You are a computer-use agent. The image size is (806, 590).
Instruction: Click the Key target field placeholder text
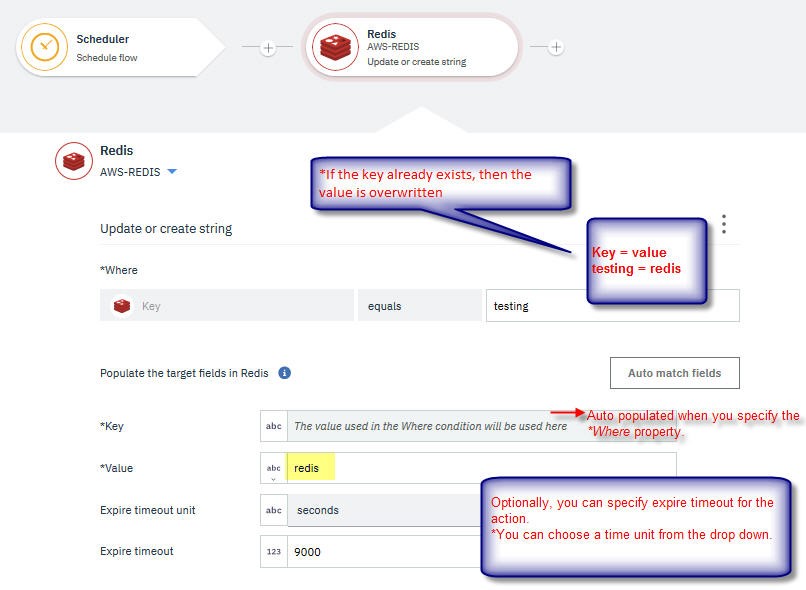(430, 426)
